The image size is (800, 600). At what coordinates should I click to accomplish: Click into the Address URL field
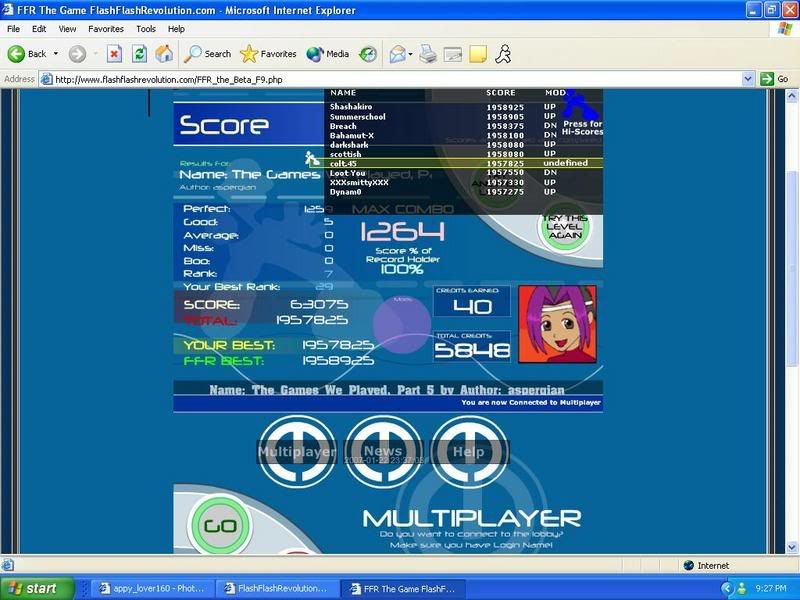[x=391, y=79]
